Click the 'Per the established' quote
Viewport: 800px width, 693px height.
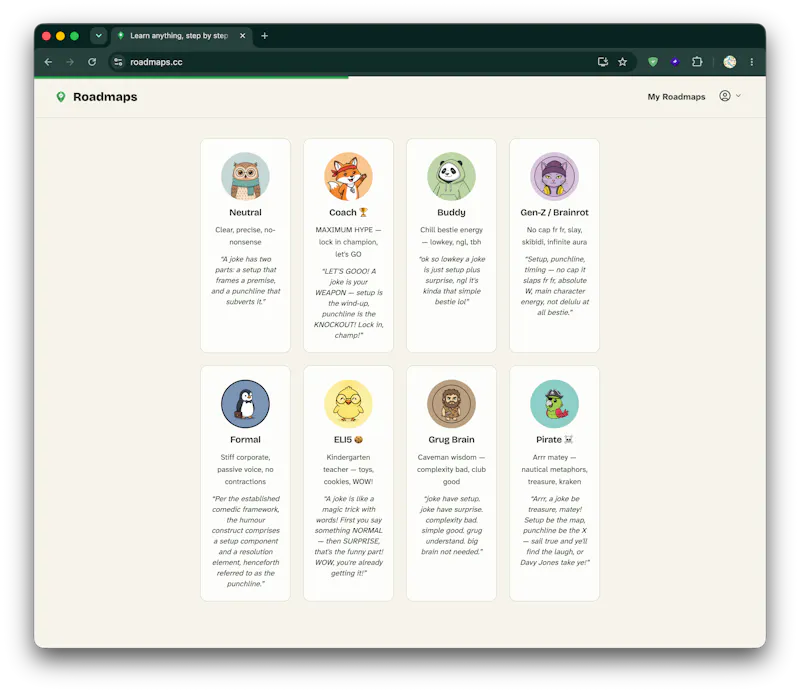(x=245, y=541)
